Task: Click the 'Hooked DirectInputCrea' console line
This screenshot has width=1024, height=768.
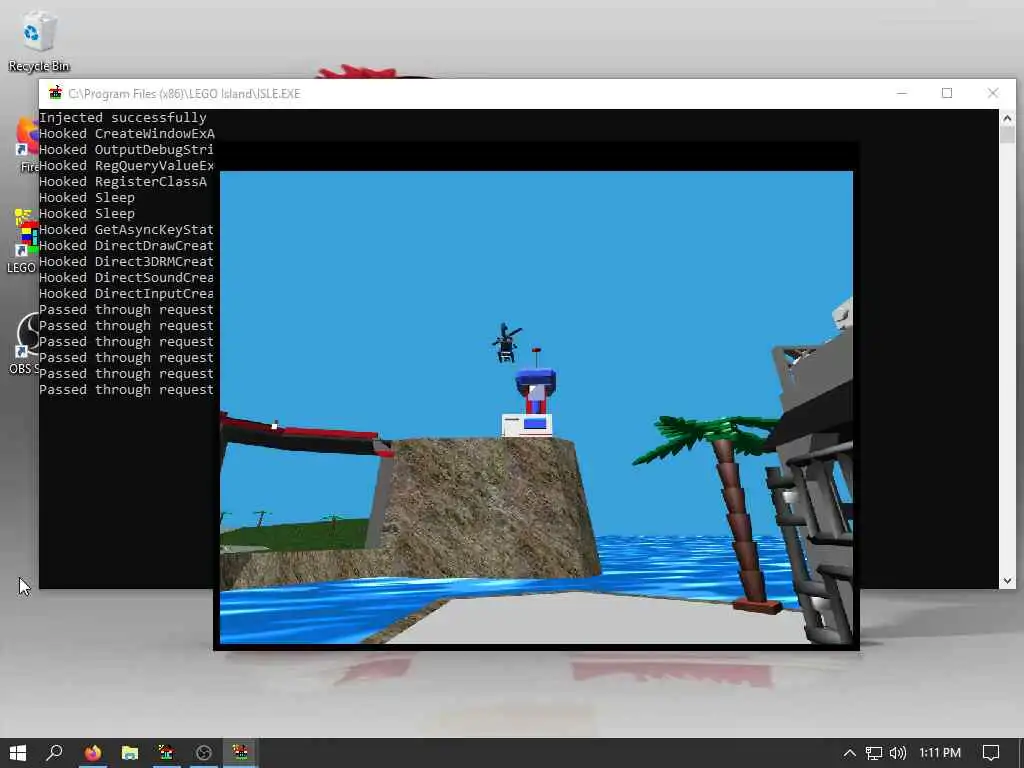Action: pos(127,294)
